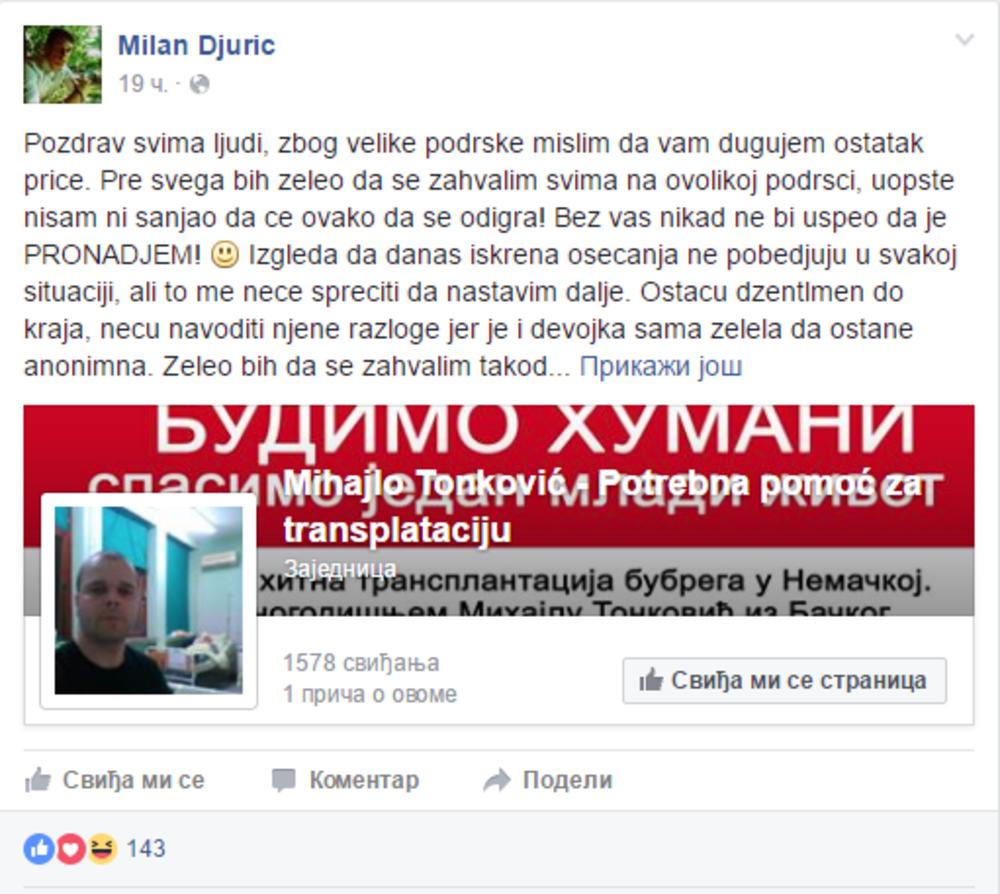Screen dimensions: 1000x894
Task: Click Milan Djuric's profile picture
Action: click(x=62, y=64)
